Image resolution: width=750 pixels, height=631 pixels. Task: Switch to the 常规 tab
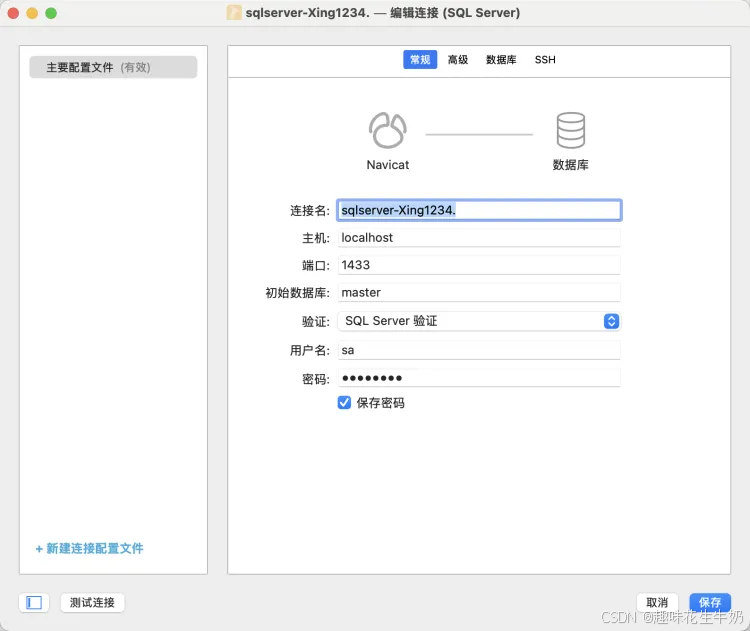click(x=420, y=60)
